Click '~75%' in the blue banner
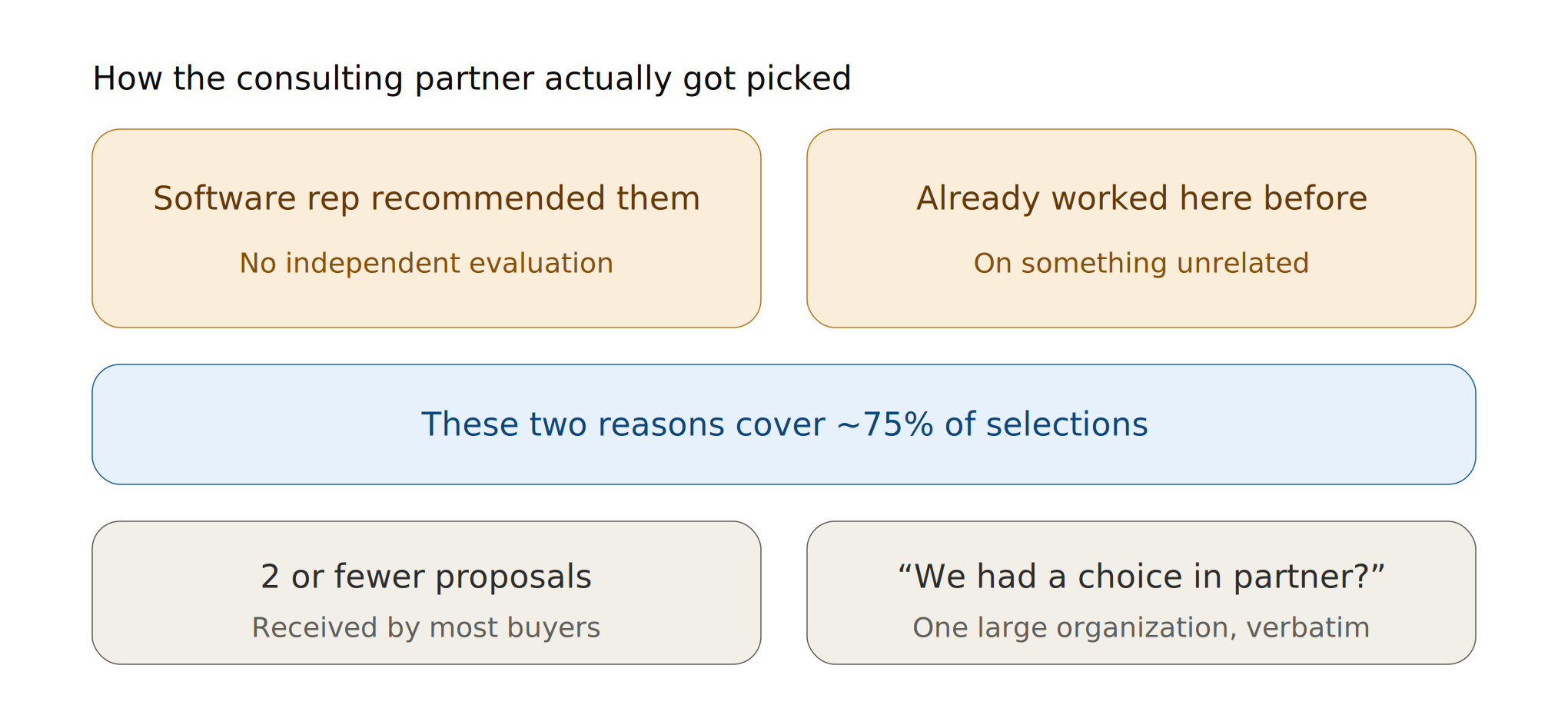 (x=885, y=424)
